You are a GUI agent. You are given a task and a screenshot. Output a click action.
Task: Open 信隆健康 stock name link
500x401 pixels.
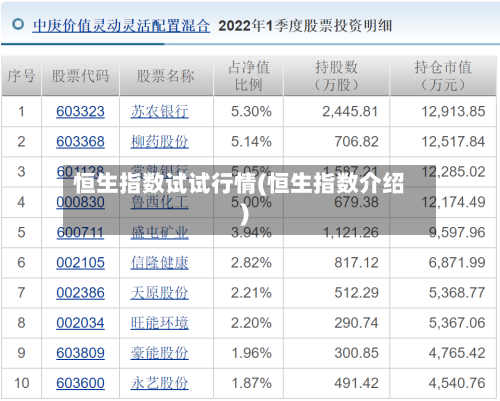tap(159, 263)
